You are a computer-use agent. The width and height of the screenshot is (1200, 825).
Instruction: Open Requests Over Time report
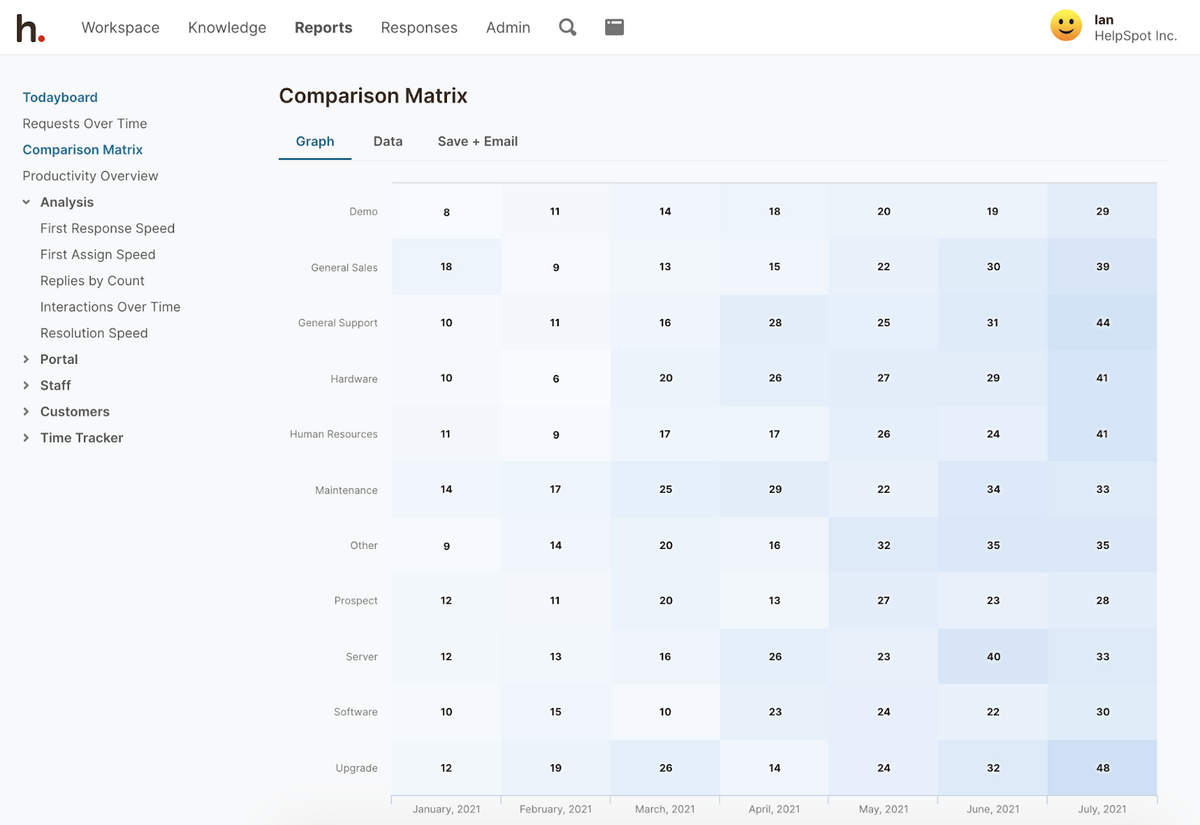(x=85, y=123)
